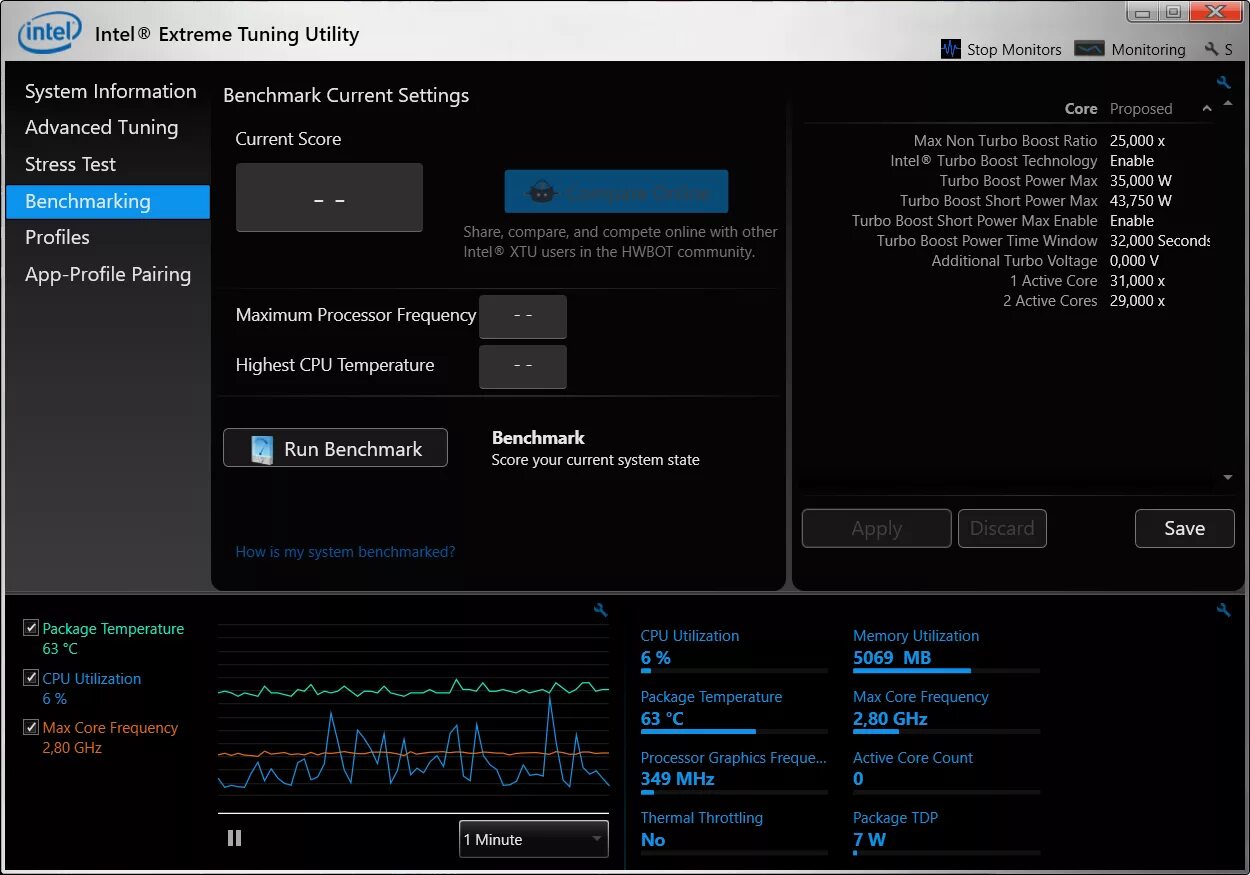Screen dimensions: 1250x875
Task: Click the CPU Utilization progress bar
Action: (734, 671)
